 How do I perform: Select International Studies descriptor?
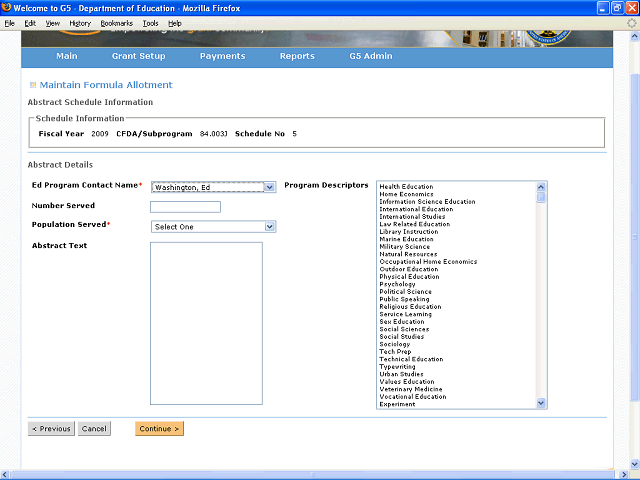412,217
